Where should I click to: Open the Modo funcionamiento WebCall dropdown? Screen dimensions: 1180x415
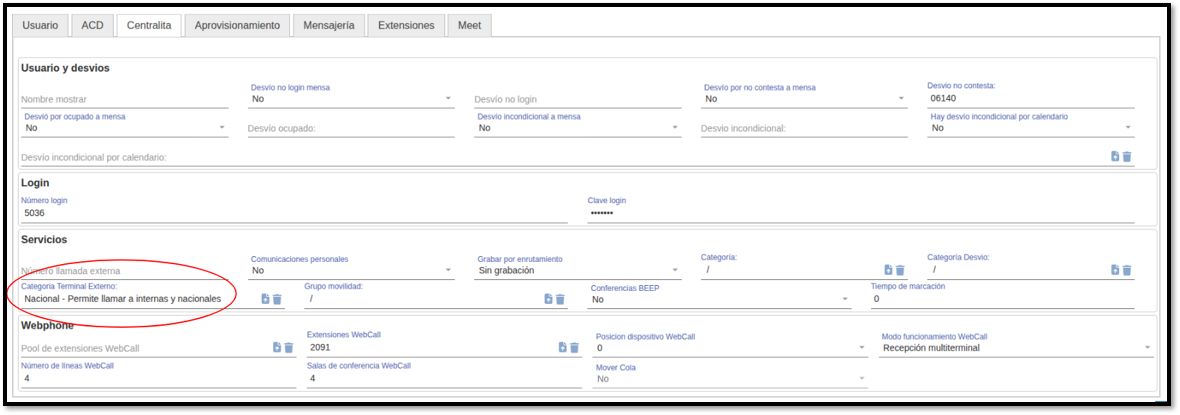(1016, 348)
